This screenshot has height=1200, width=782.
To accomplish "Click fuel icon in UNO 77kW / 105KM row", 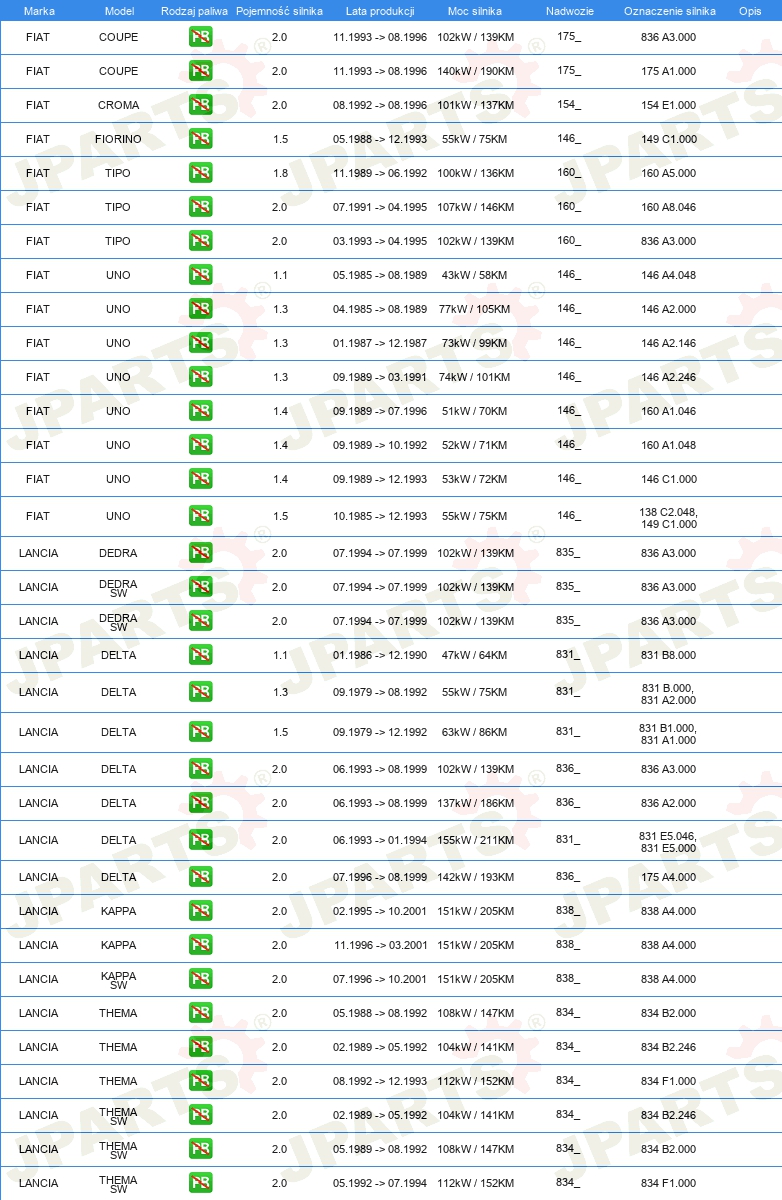I will [x=200, y=309].
